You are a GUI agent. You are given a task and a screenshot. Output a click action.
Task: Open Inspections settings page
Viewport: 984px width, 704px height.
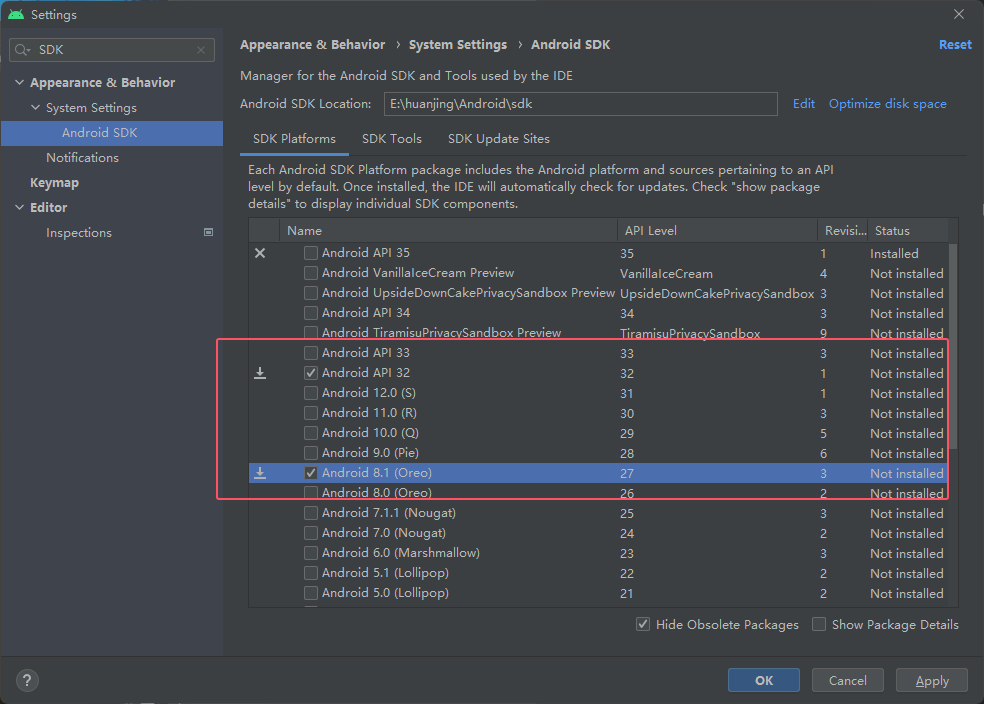(x=79, y=233)
